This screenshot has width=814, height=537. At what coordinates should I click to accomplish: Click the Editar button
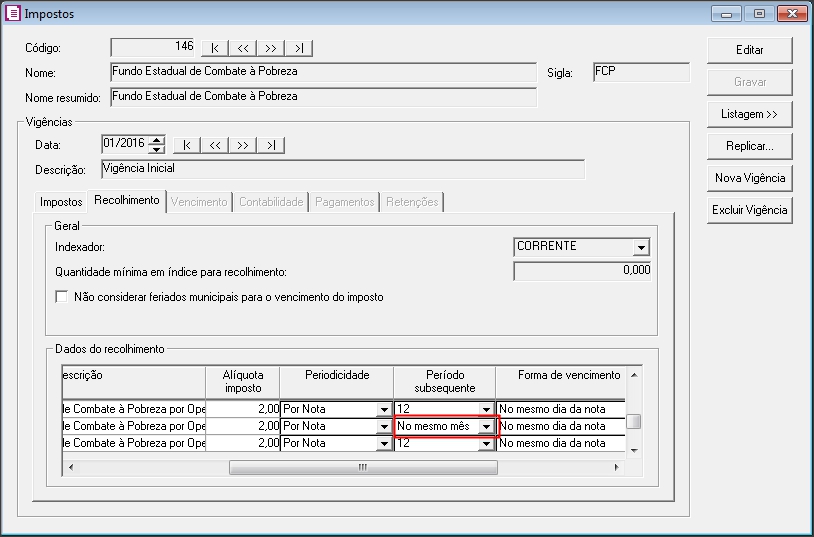tap(749, 50)
